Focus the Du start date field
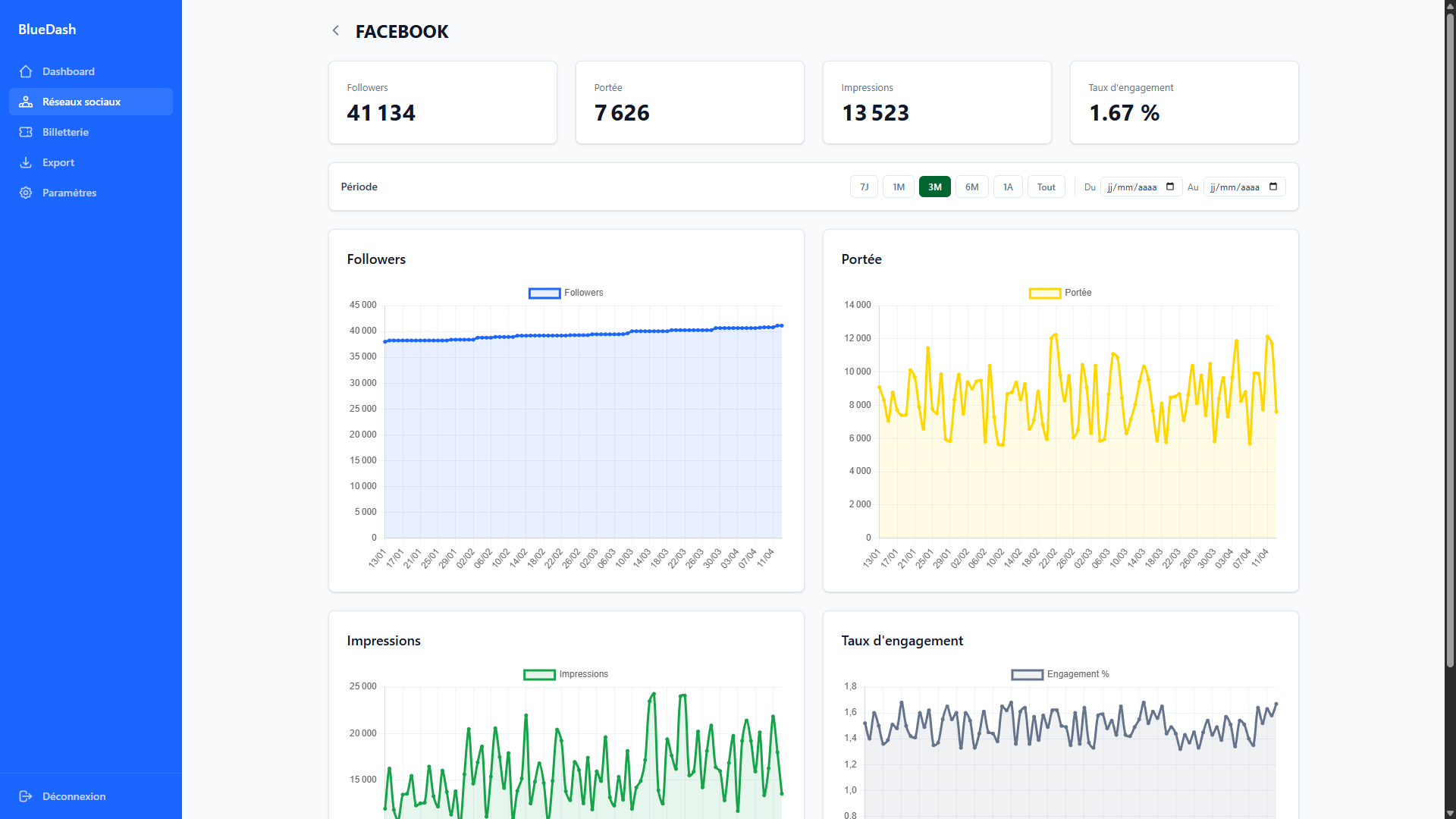 [x=1141, y=187]
